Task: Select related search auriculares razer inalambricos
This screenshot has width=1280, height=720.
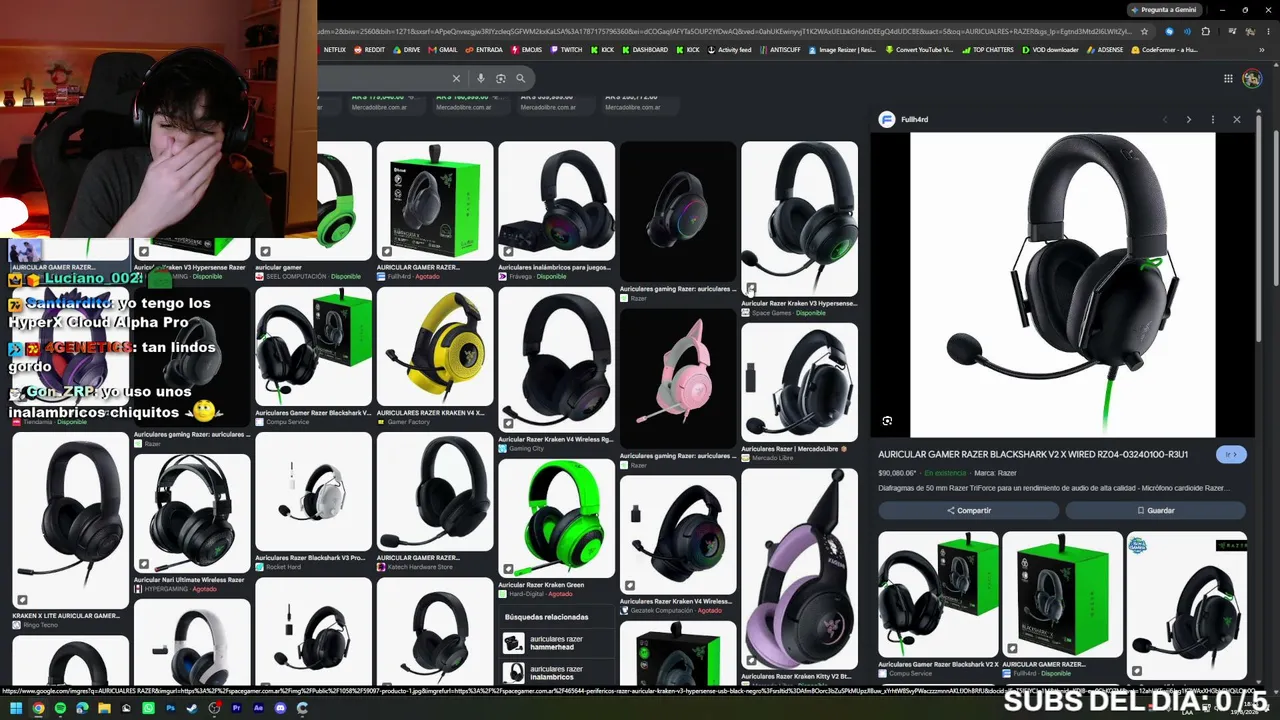Action: tap(556, 673)
